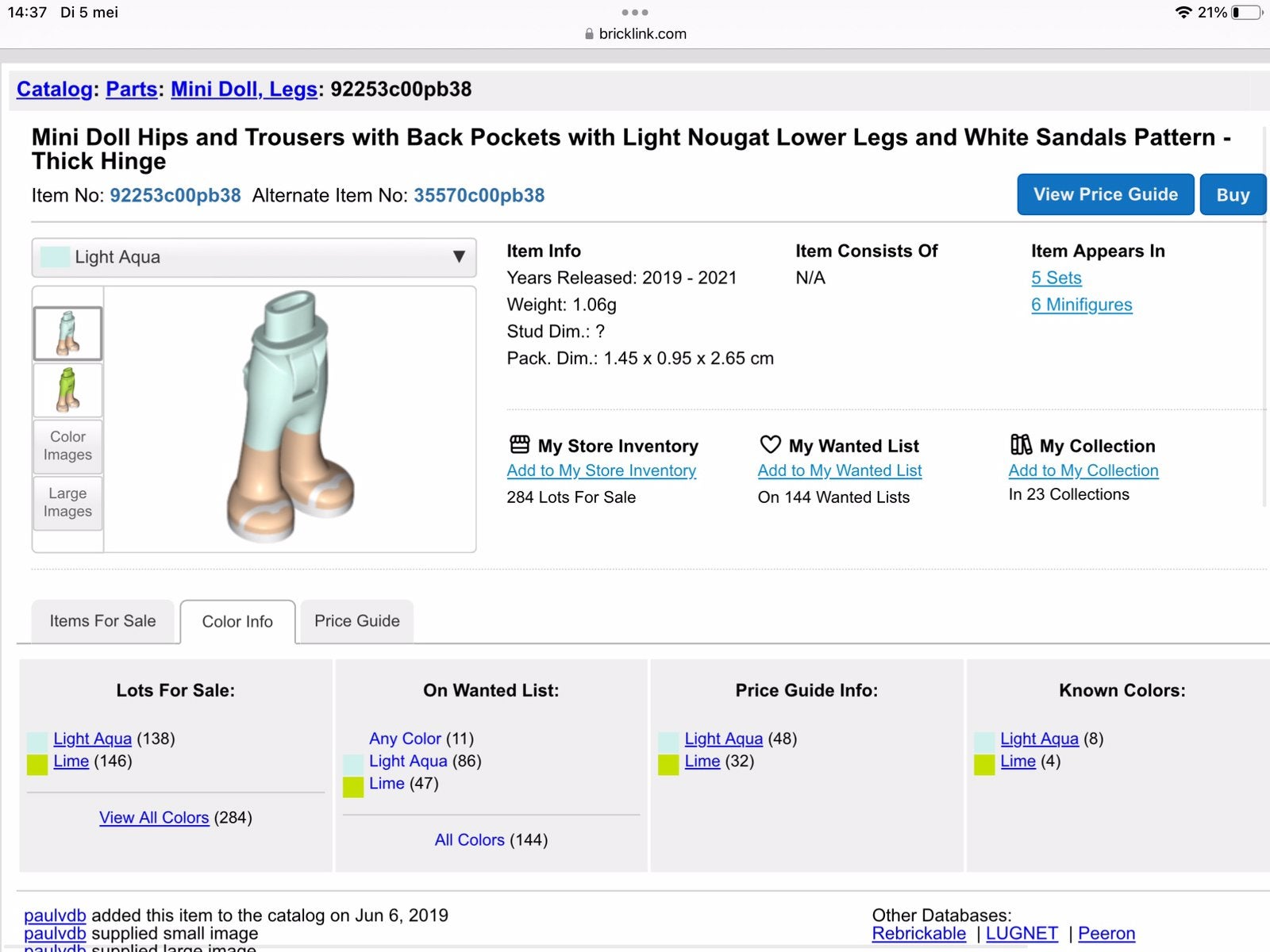Click the View Price Guide button
1270x952 pixels.
1106,194
